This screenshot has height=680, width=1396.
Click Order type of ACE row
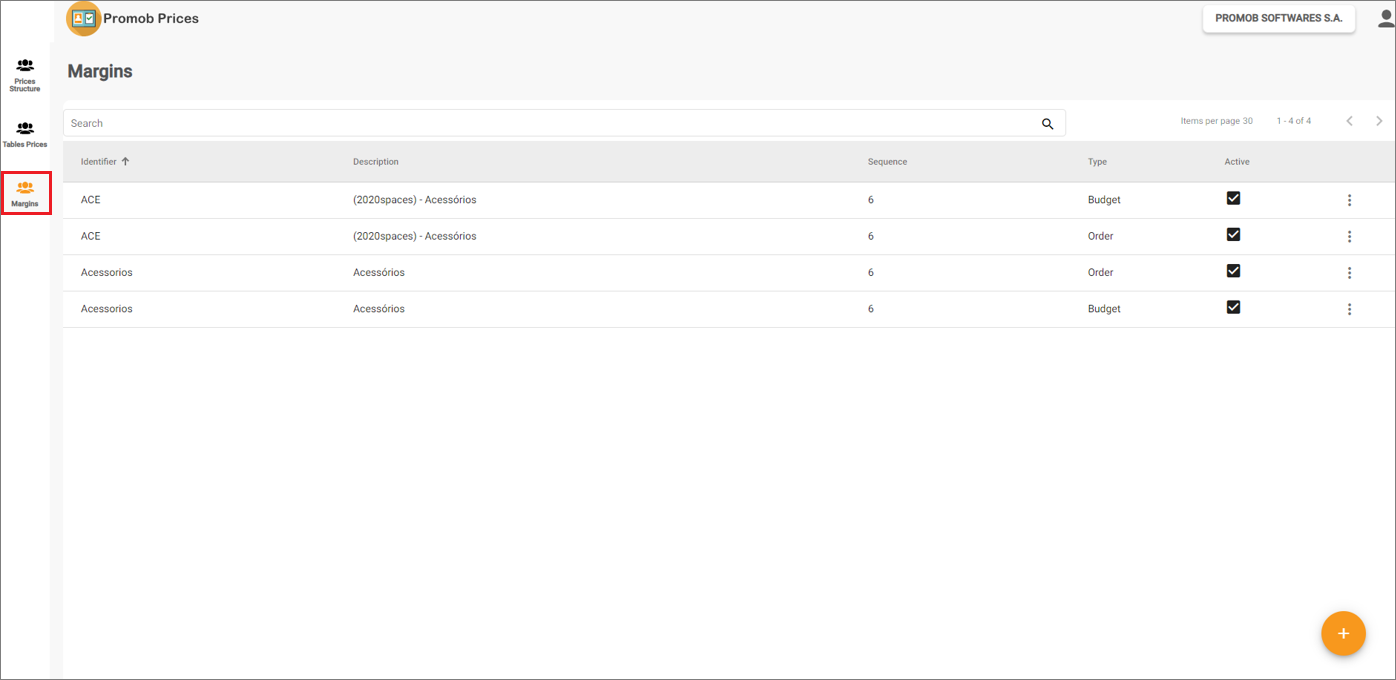1101,236
